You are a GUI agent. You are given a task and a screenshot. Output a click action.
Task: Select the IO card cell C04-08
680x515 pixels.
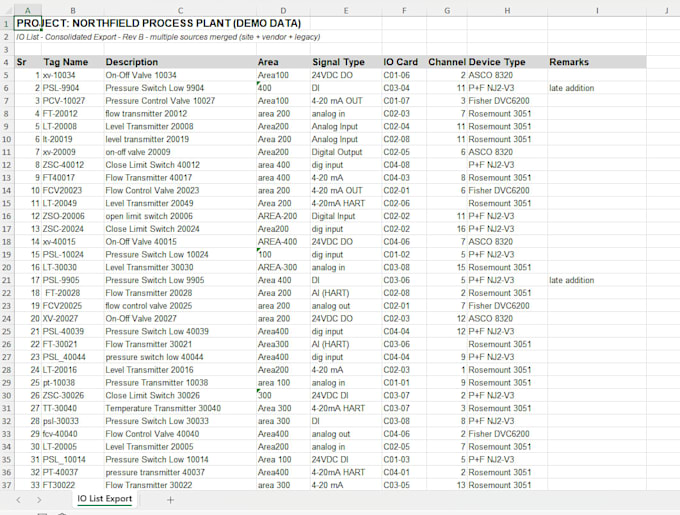pos(404,165)
